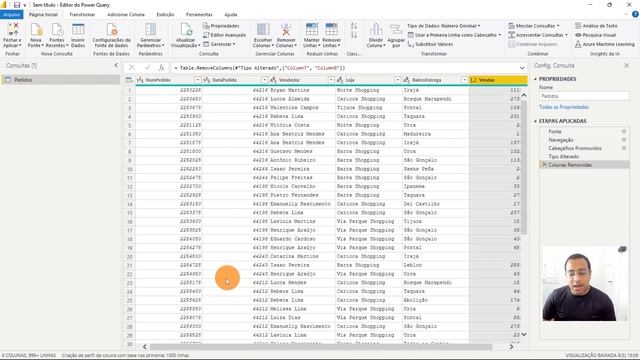Screen dimensions: 640x360
Task: Select the Vendas column header
Action: (x=498, y=80)
